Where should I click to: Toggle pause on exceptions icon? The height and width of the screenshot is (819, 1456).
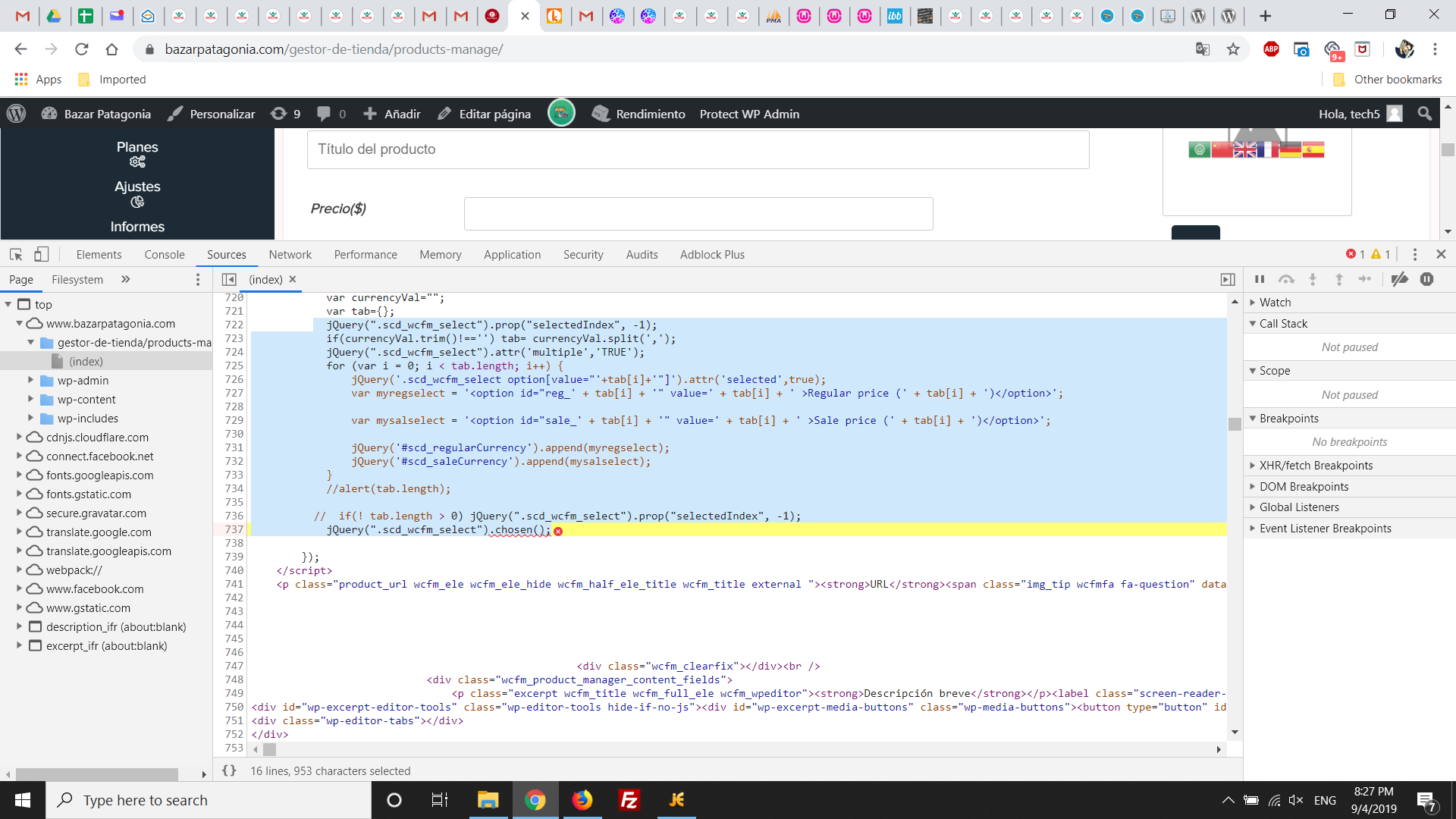pyautogui.click(x=1427, y=279)
